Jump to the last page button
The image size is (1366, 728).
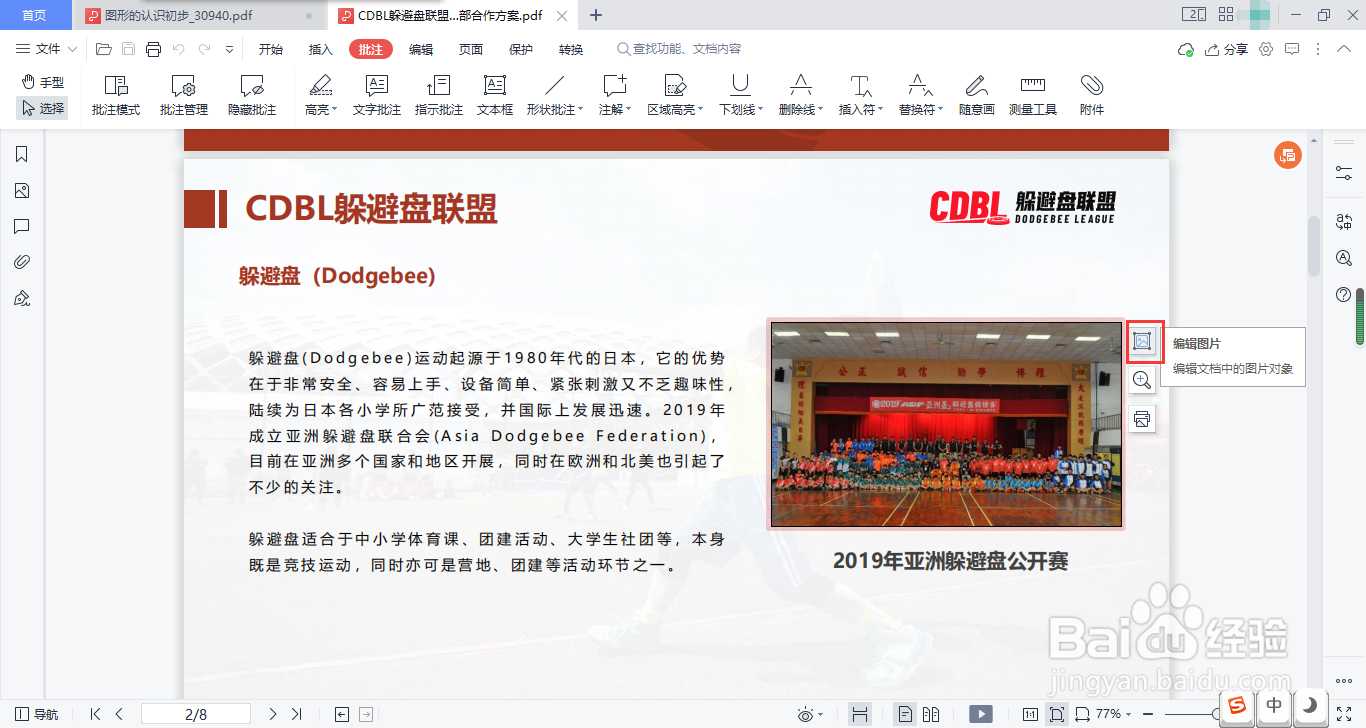coord(296,714)
